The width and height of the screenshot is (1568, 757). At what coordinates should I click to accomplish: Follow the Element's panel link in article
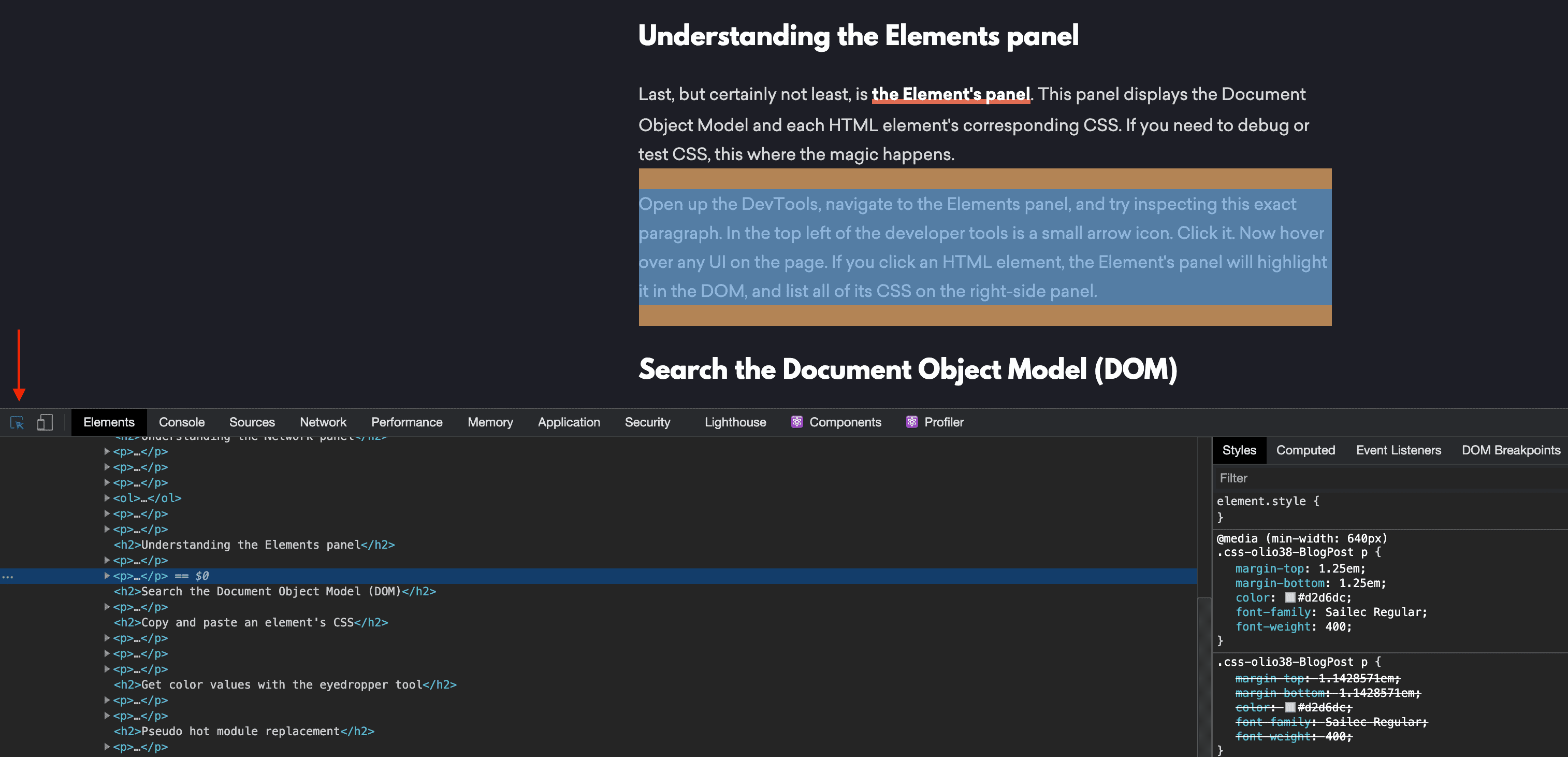pos(950,94)
